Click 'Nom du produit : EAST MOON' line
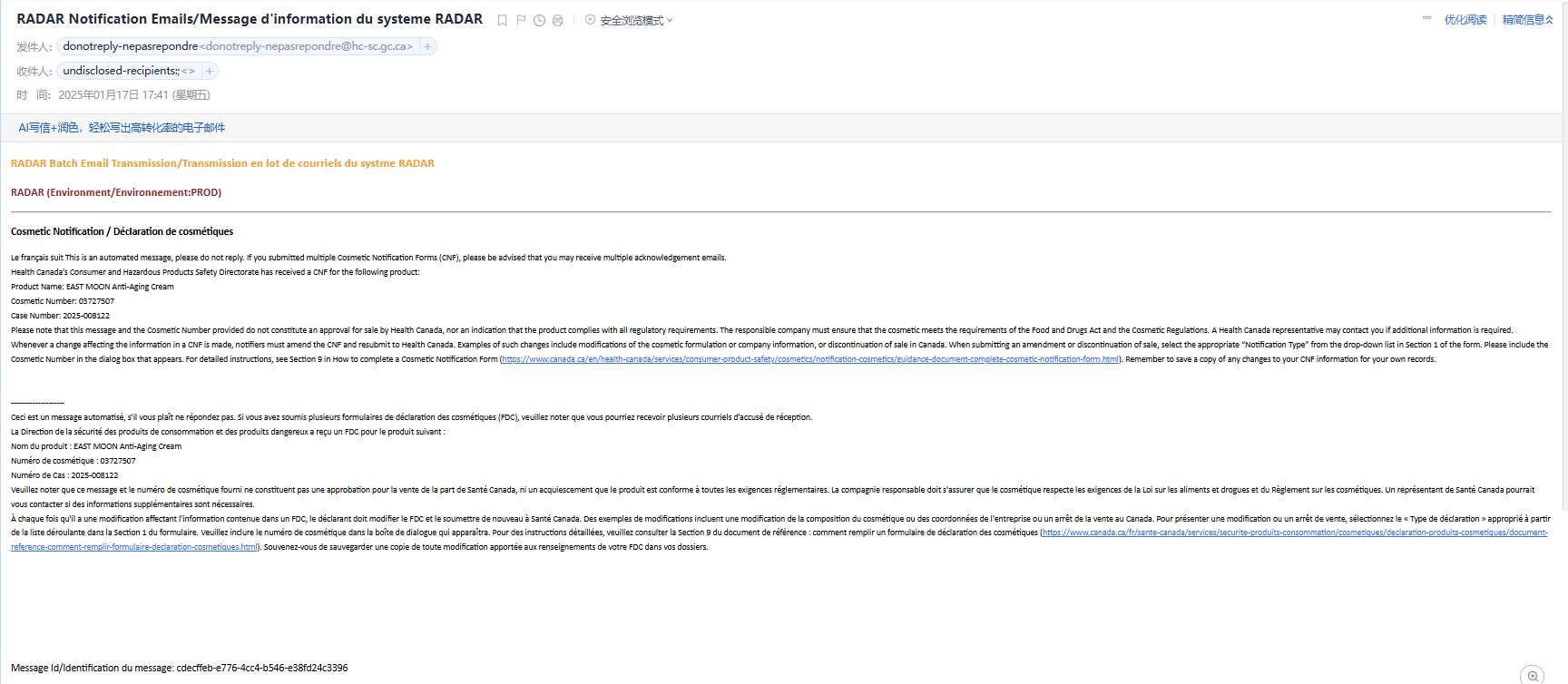Image resolution: width=1568 pixels, height=684 pixels. [96, 446]
